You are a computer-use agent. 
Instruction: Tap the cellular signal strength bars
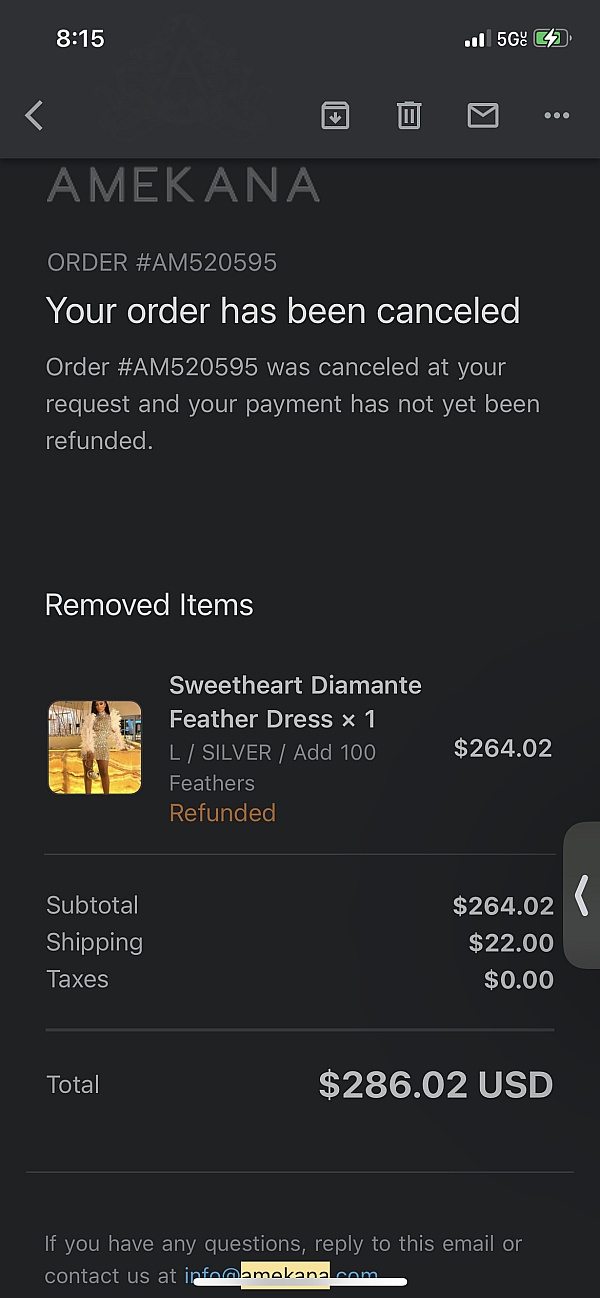(x=476, y=40)
